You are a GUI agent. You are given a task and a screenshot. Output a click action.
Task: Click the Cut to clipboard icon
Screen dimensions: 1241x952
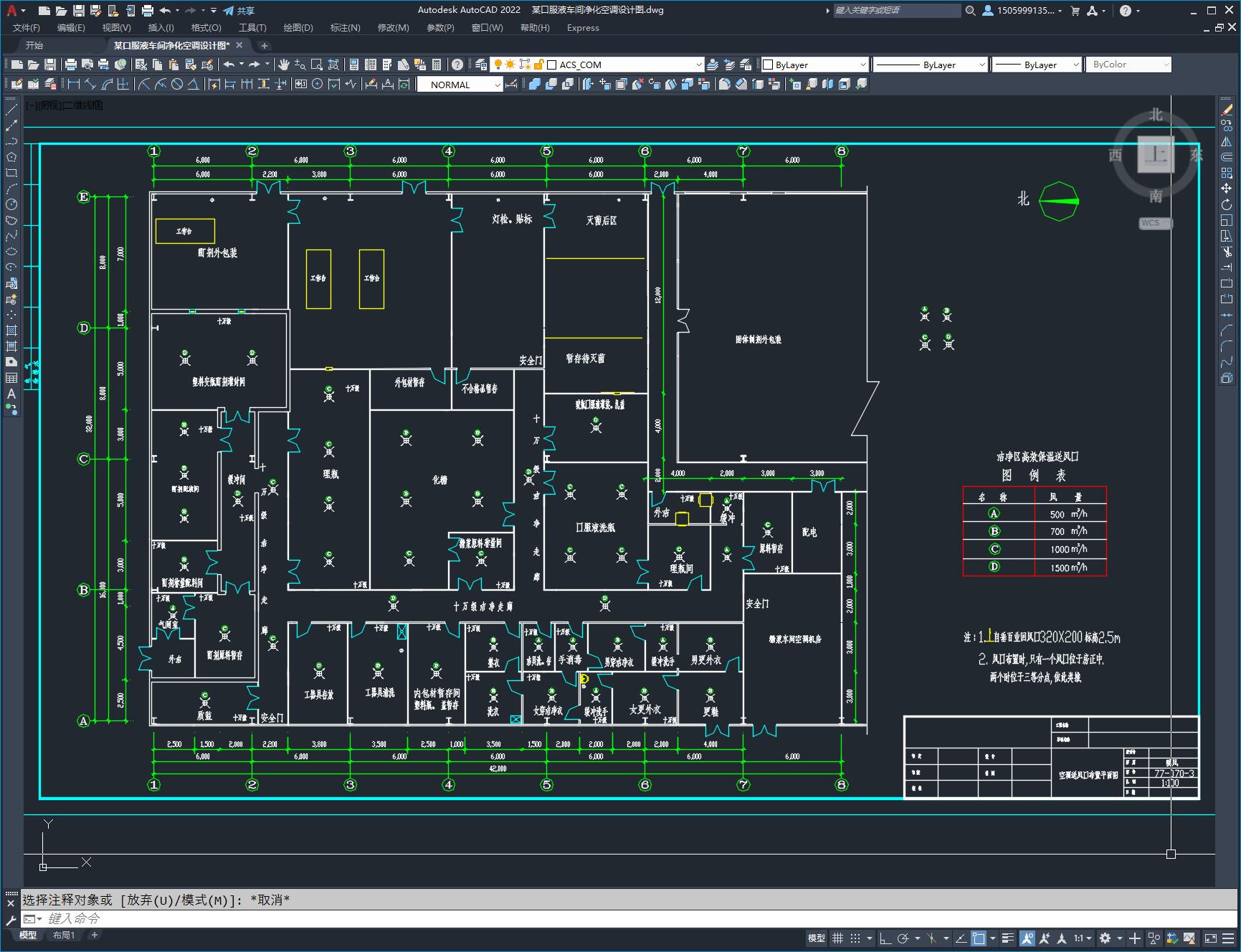pyautogui.click(x=141, y=65)
